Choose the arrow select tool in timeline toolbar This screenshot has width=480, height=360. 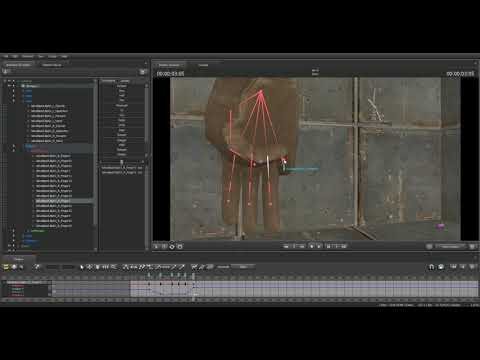point(82,267)
